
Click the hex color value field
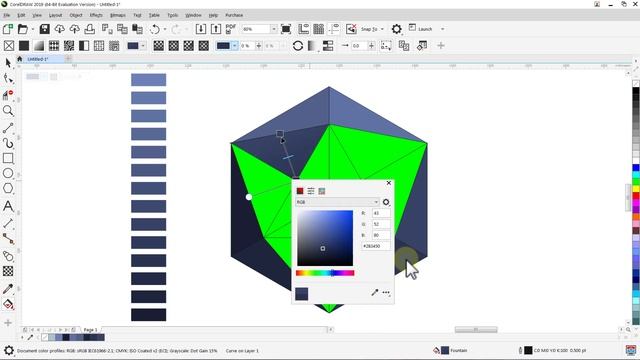376,246
